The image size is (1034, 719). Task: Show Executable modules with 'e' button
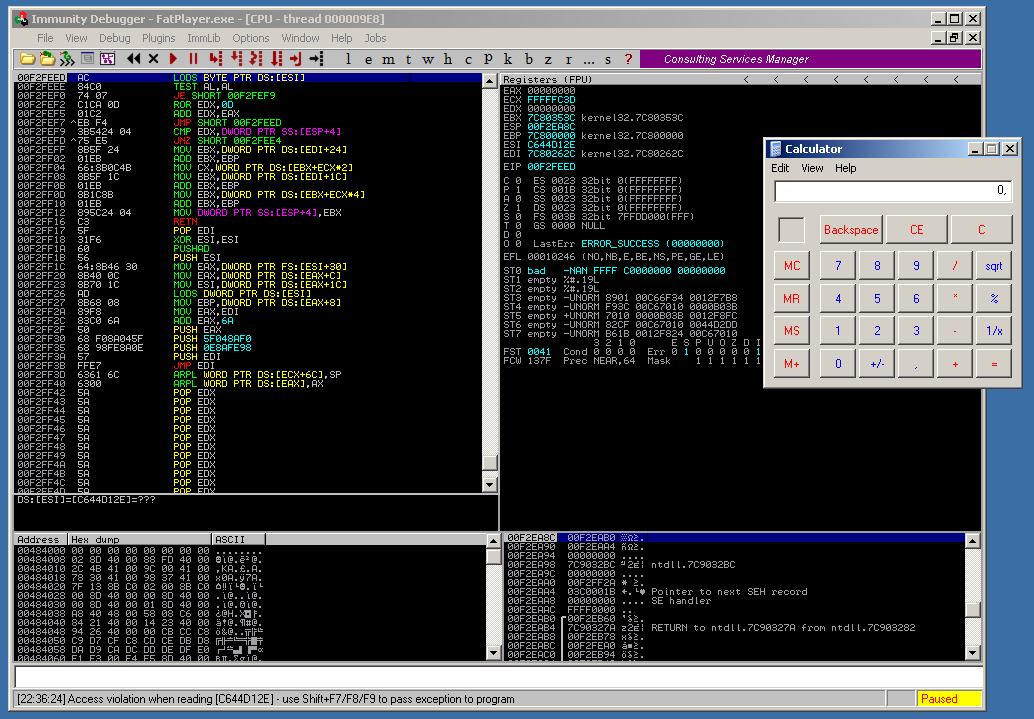[x=368, y=59]
